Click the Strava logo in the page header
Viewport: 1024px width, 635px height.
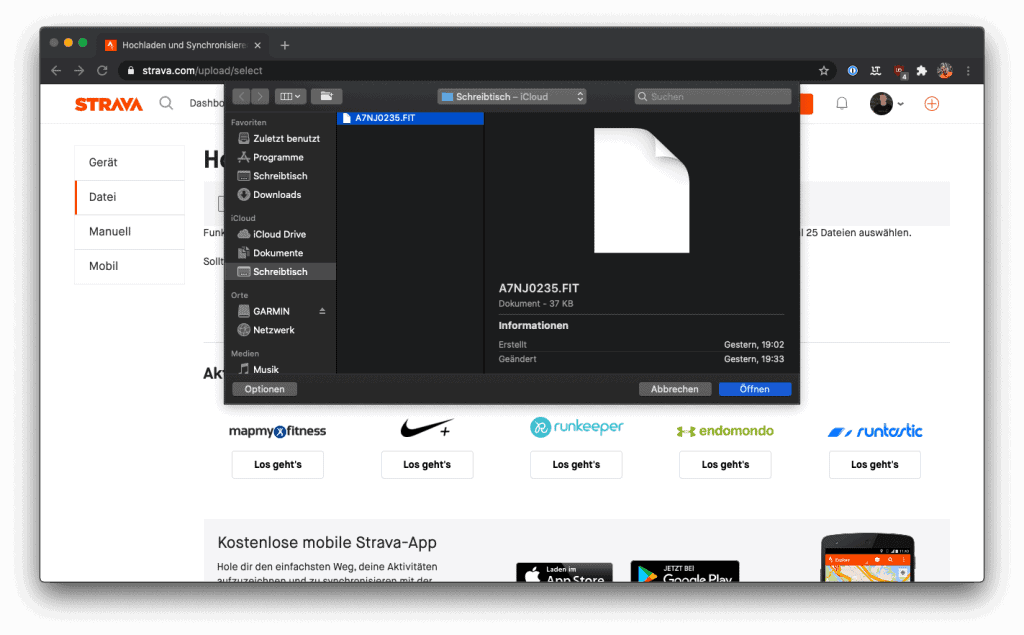click(108, 104)
